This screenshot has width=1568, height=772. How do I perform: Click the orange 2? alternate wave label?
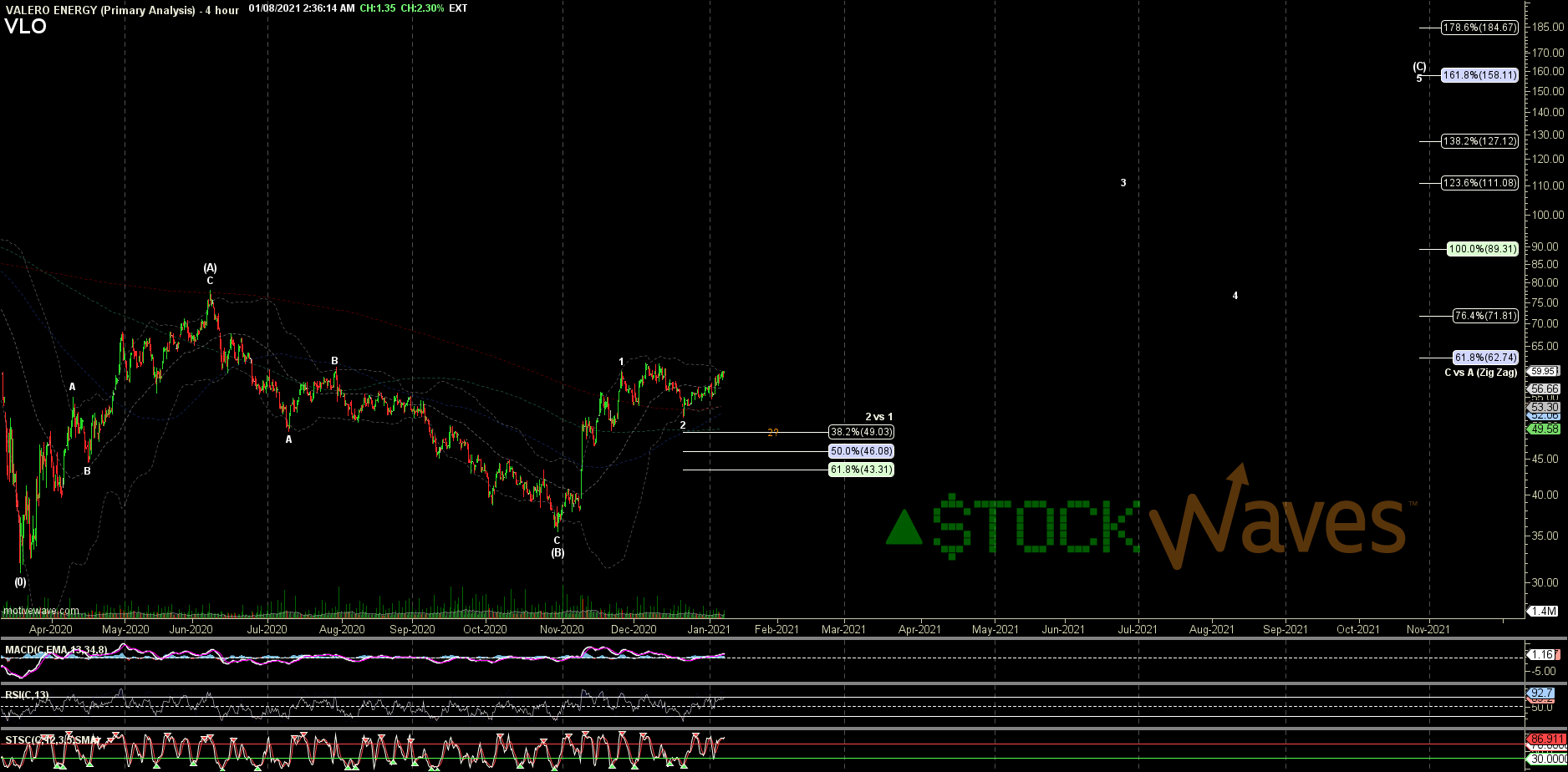coord(773,433)
